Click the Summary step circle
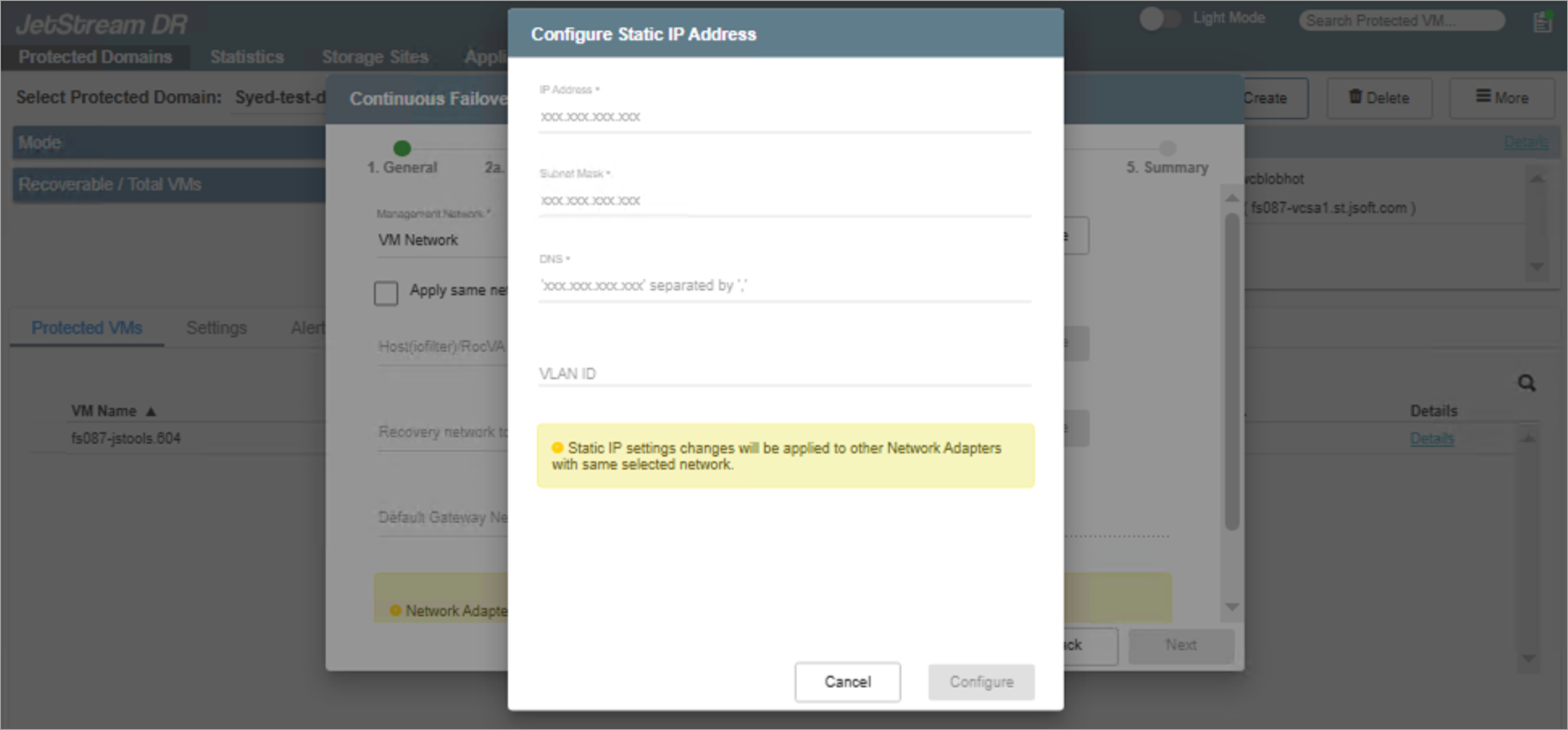This screenshot has height=730, width=1568. [x=1167, y=148]
